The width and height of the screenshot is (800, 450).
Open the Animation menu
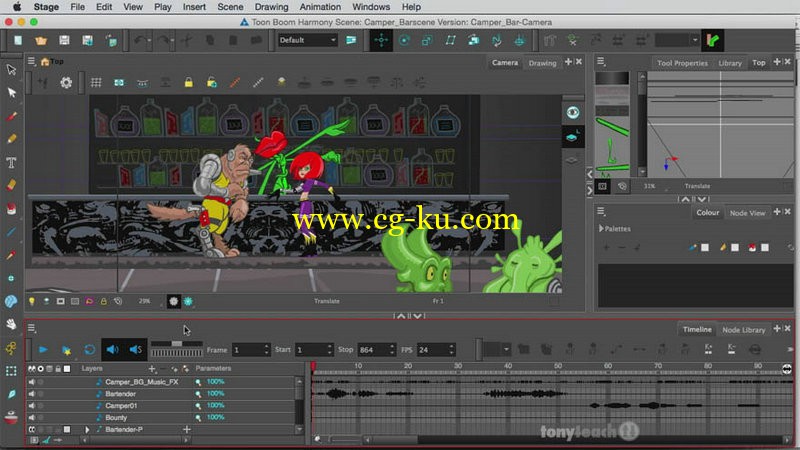[x=320, y=7]
